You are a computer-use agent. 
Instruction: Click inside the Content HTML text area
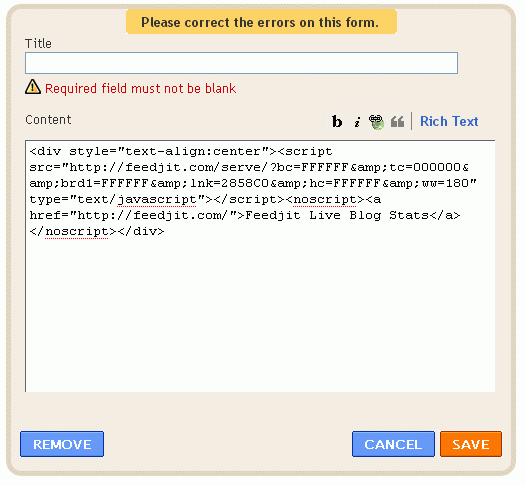[x=260, y=266]
